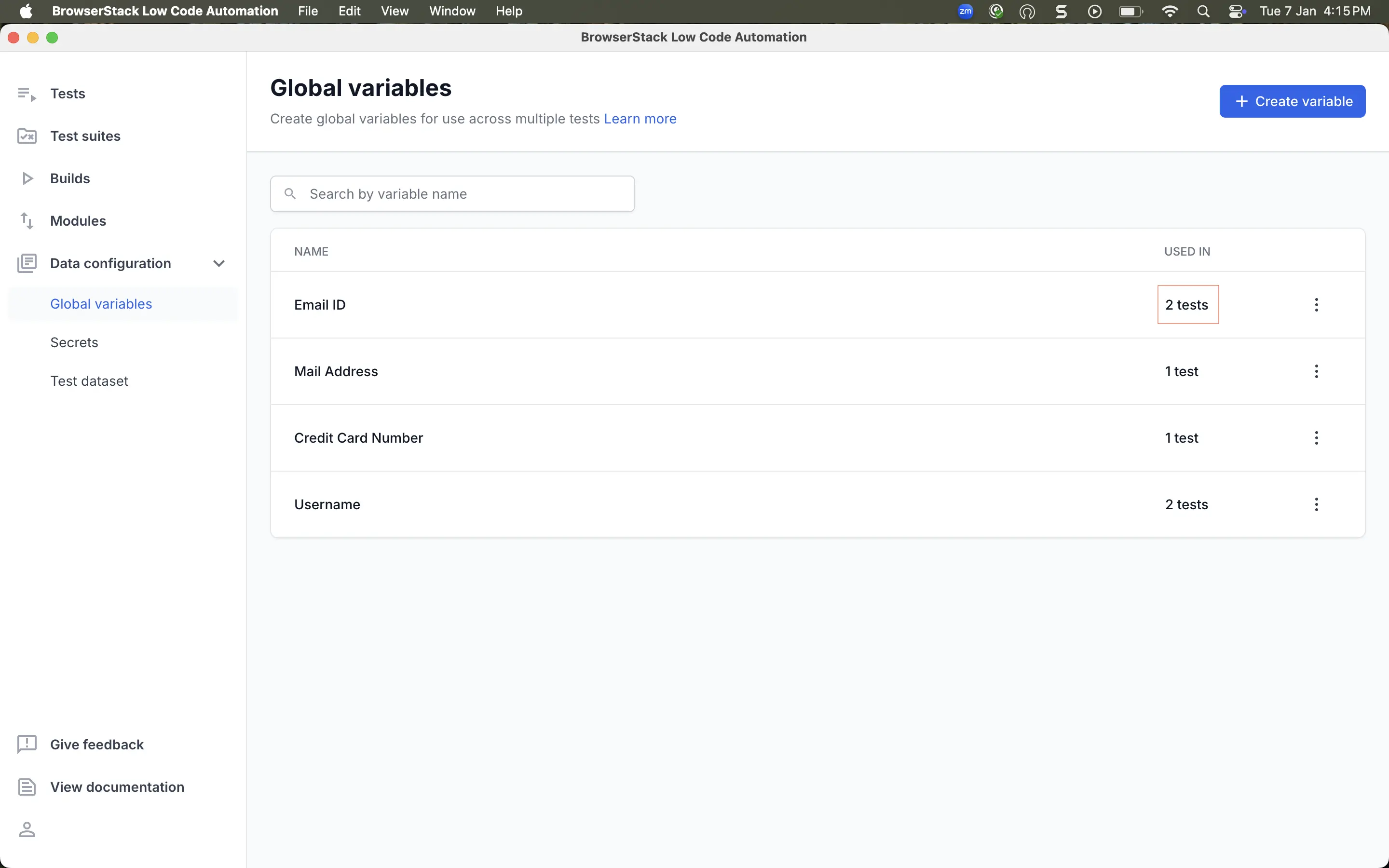Open the View documentation icon
Screen dimensions: 1389x868
pyautogui.click(x=27, y=787)
